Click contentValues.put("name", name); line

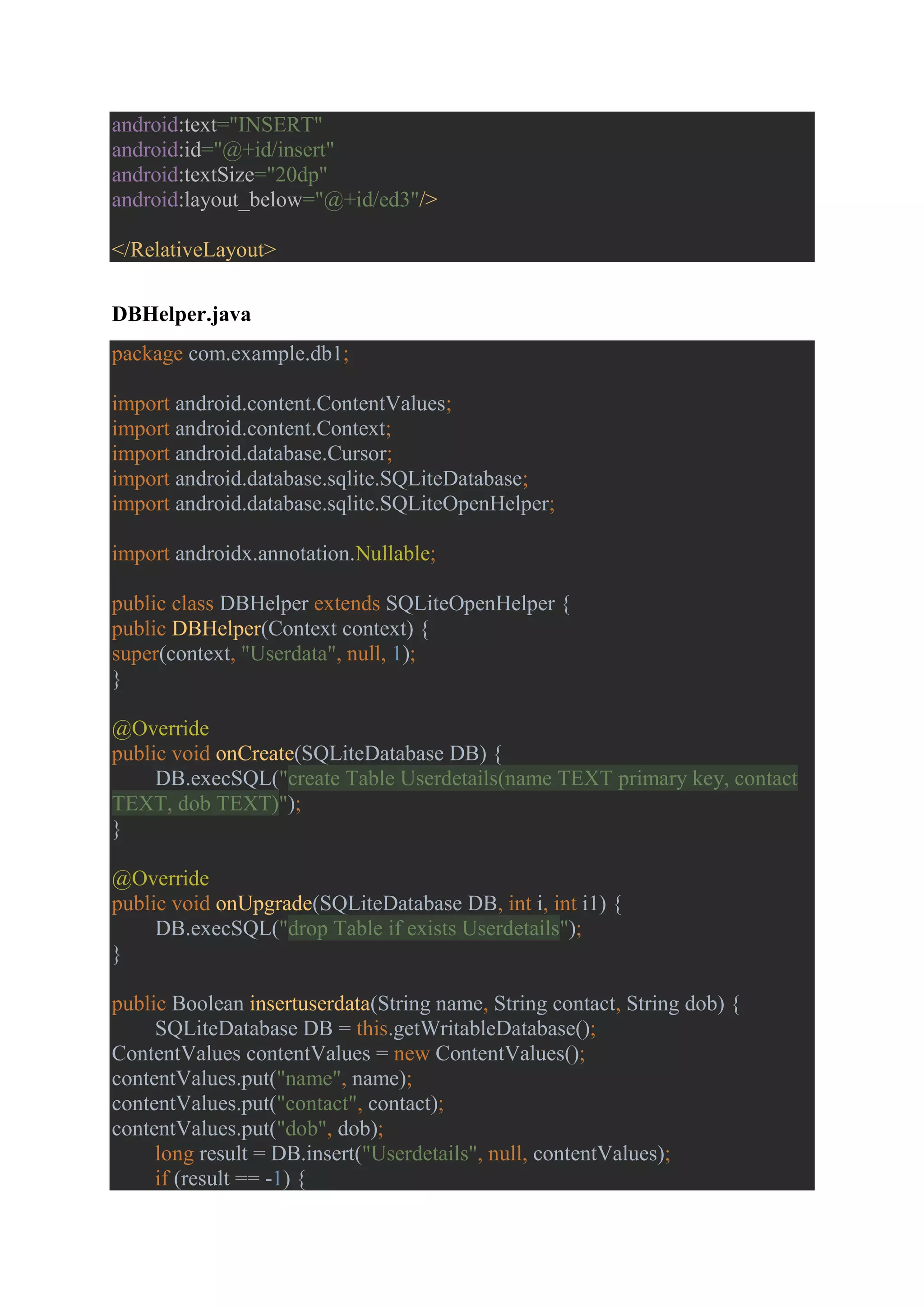[262, 1079]
